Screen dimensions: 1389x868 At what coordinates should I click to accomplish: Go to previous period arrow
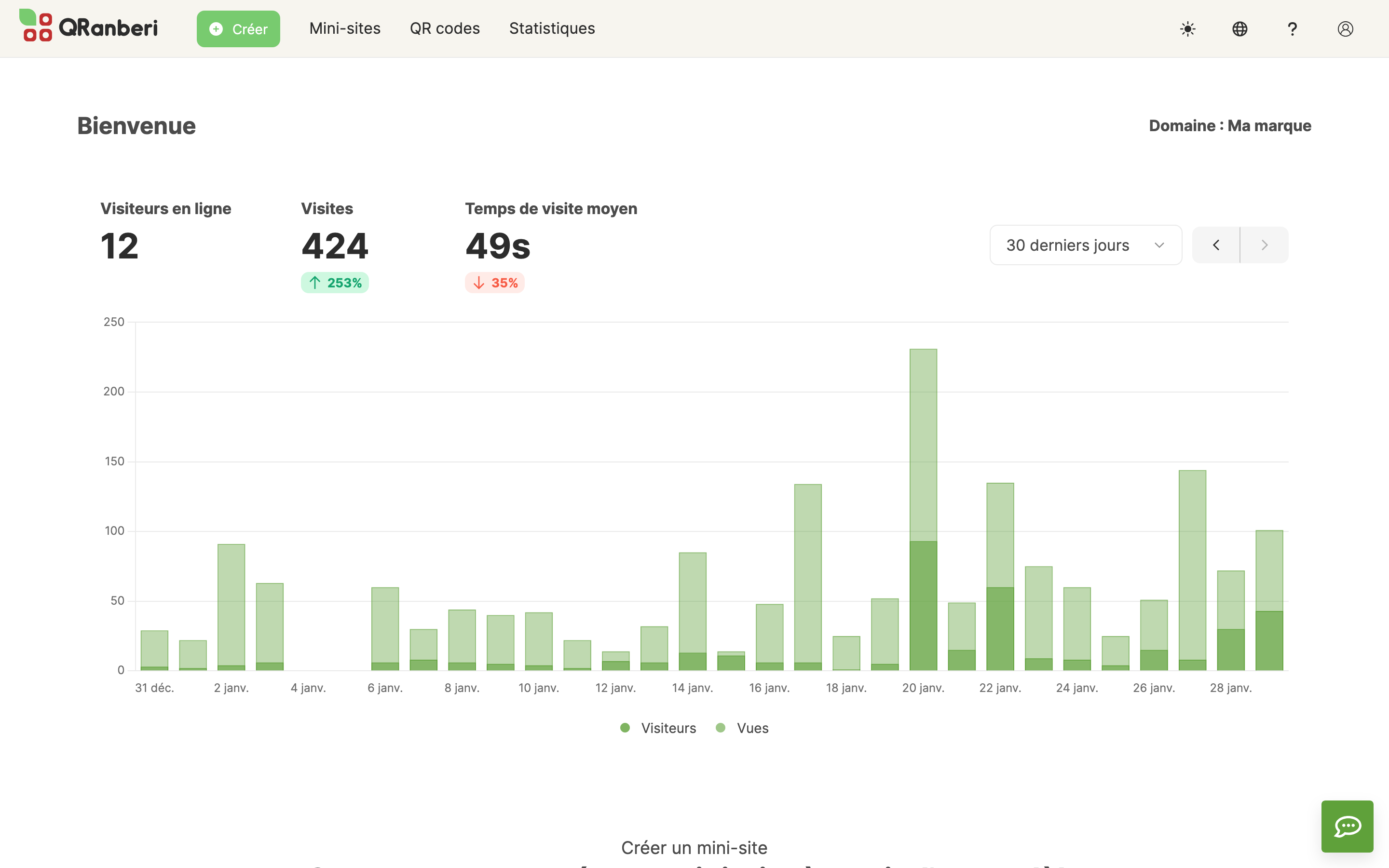pos(1216,245)
